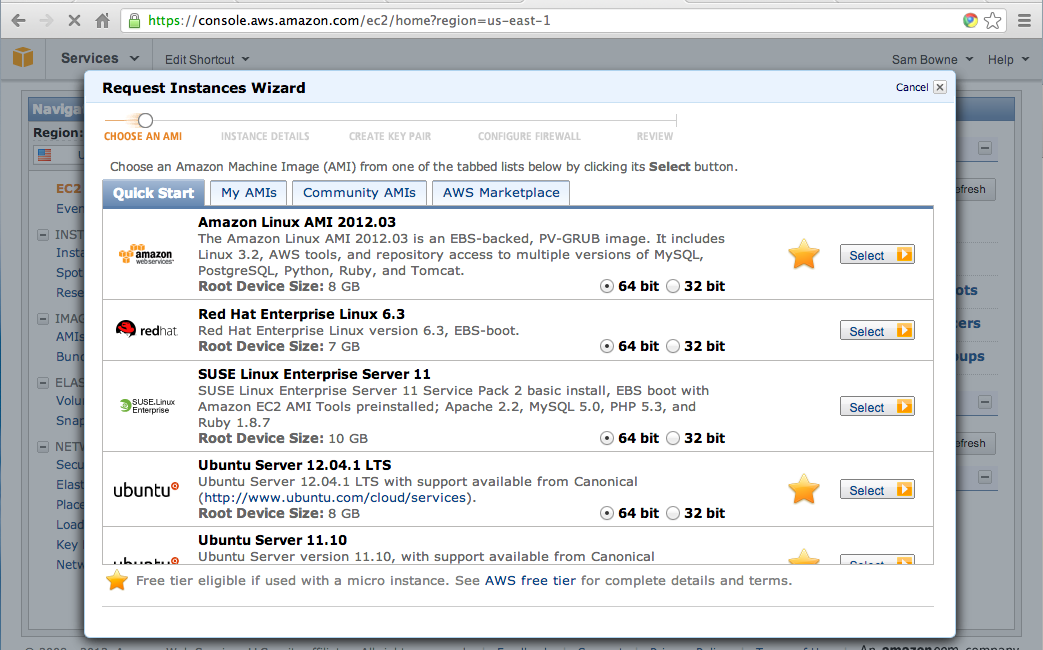This screenshot has height=650, width=1043.
Task: Collapse the IMAGES navigation section
Action: pyautogui.click(x=43, y=319)
